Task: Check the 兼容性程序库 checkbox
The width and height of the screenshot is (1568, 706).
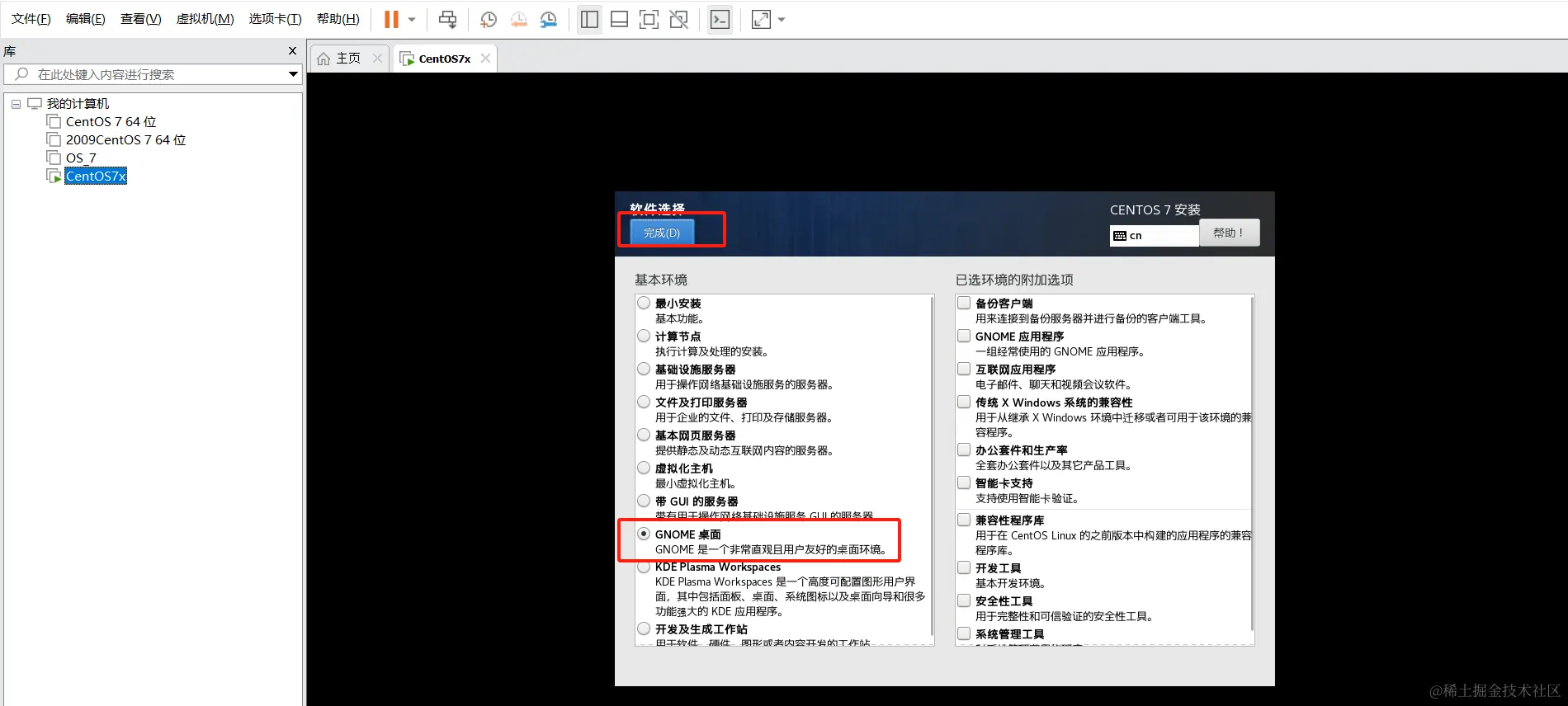Action: (x=964, y=520)
